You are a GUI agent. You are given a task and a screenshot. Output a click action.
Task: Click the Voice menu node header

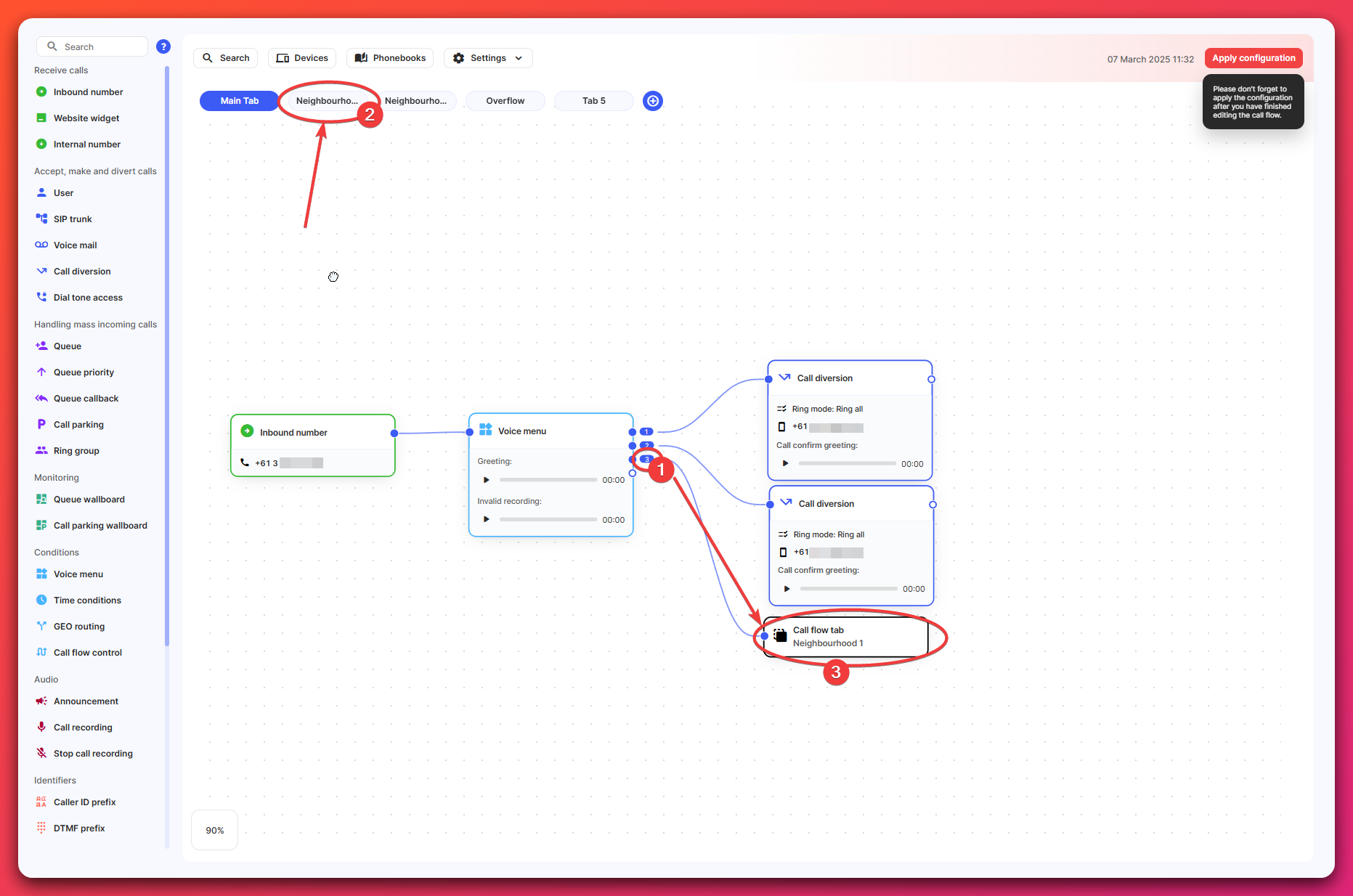551,431
